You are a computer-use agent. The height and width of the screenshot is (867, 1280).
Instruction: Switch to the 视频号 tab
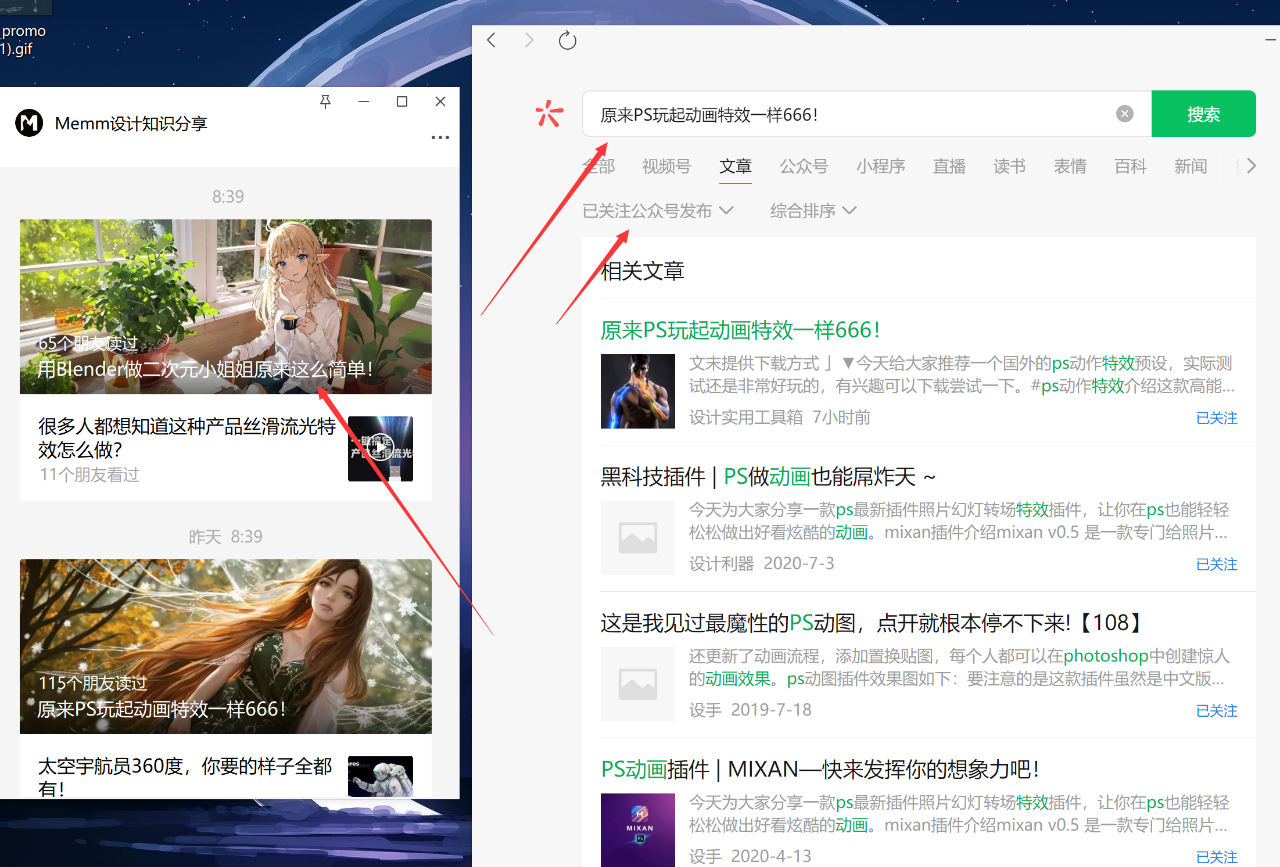pyautogui.click(x=666, y=167)
